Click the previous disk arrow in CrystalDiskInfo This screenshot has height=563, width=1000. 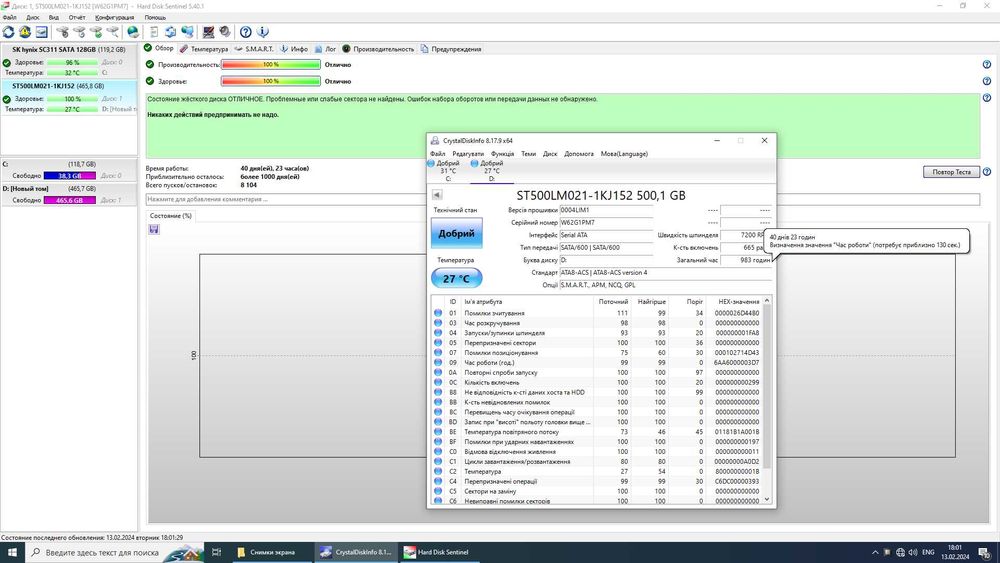click(437, 195)
